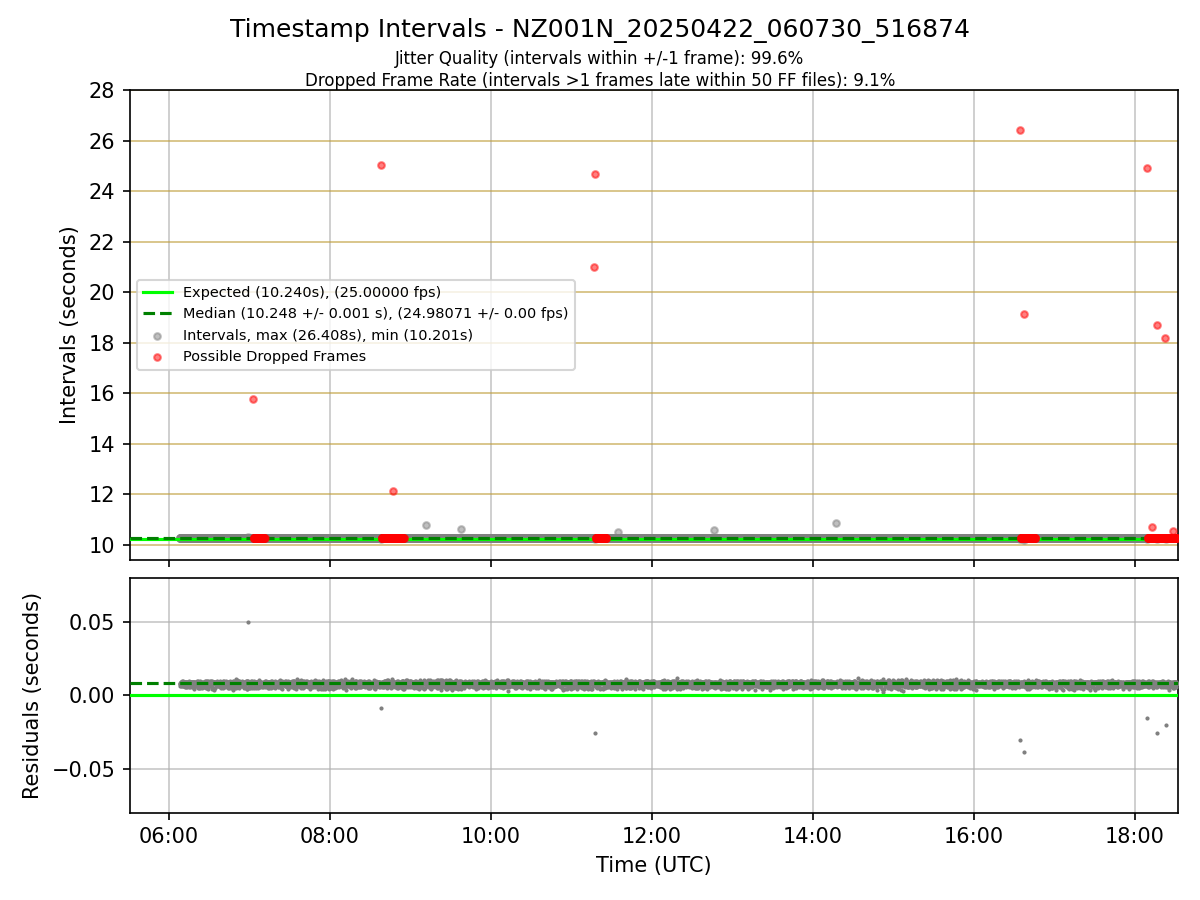Select the red point at 19 seconds near 16:40
The image size is (1200, 900).
pyautogui.click(x=1024, y=314)
